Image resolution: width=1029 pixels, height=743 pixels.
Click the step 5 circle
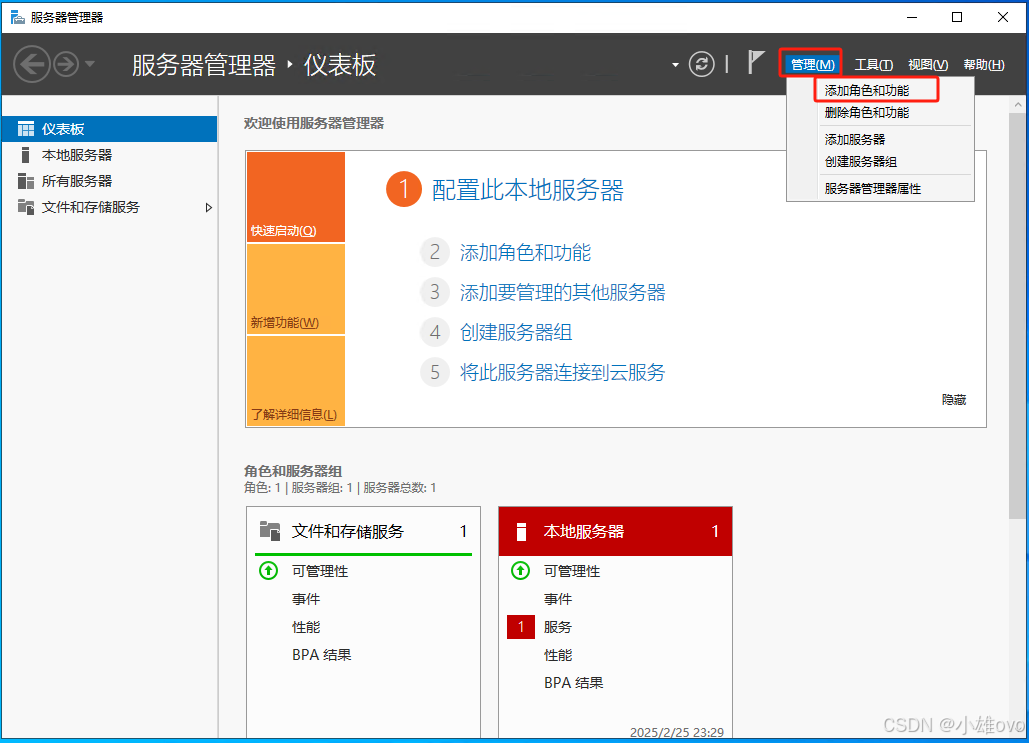(x=434, y=372)
